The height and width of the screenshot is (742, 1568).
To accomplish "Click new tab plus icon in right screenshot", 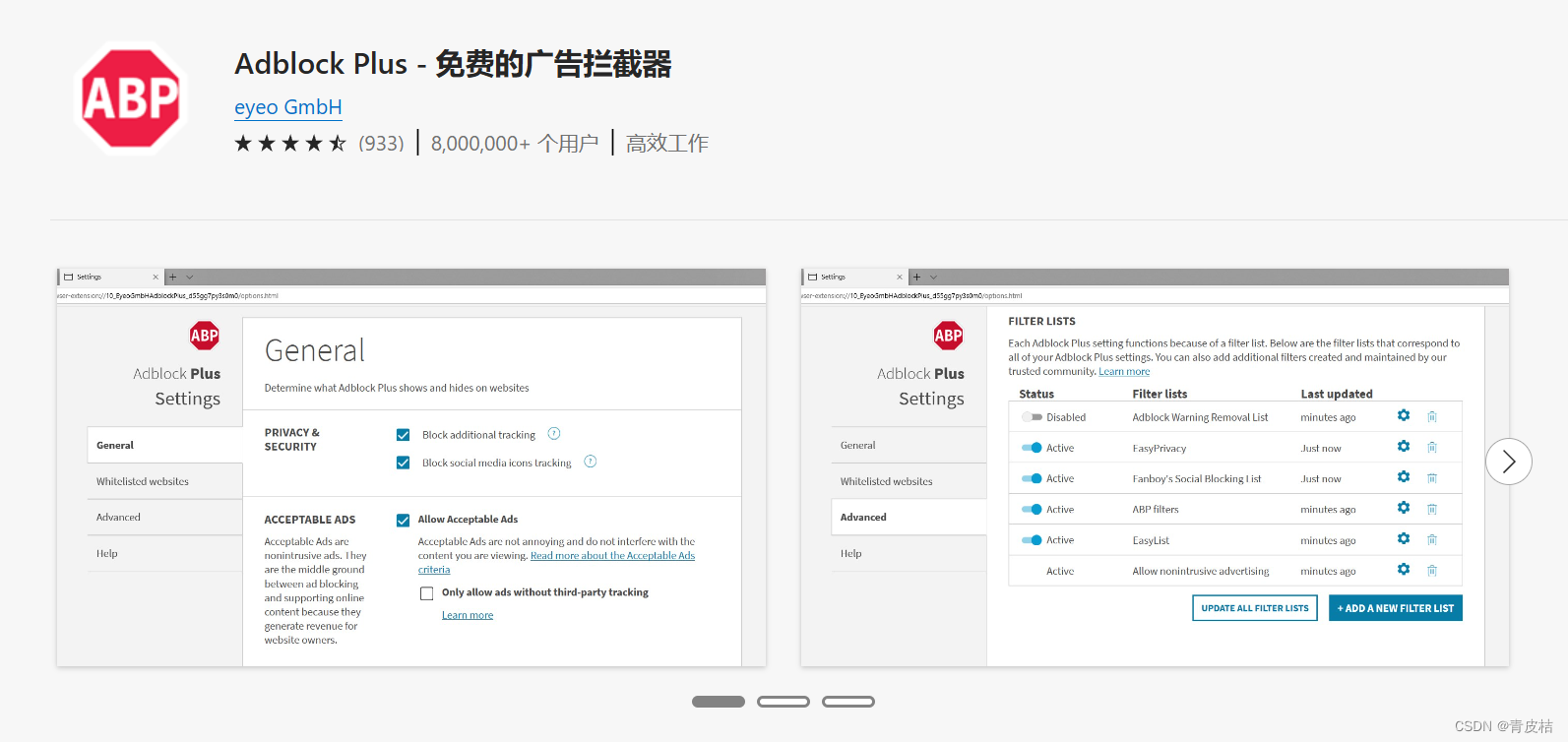I will pyautogui.click(x=917, y=278).
